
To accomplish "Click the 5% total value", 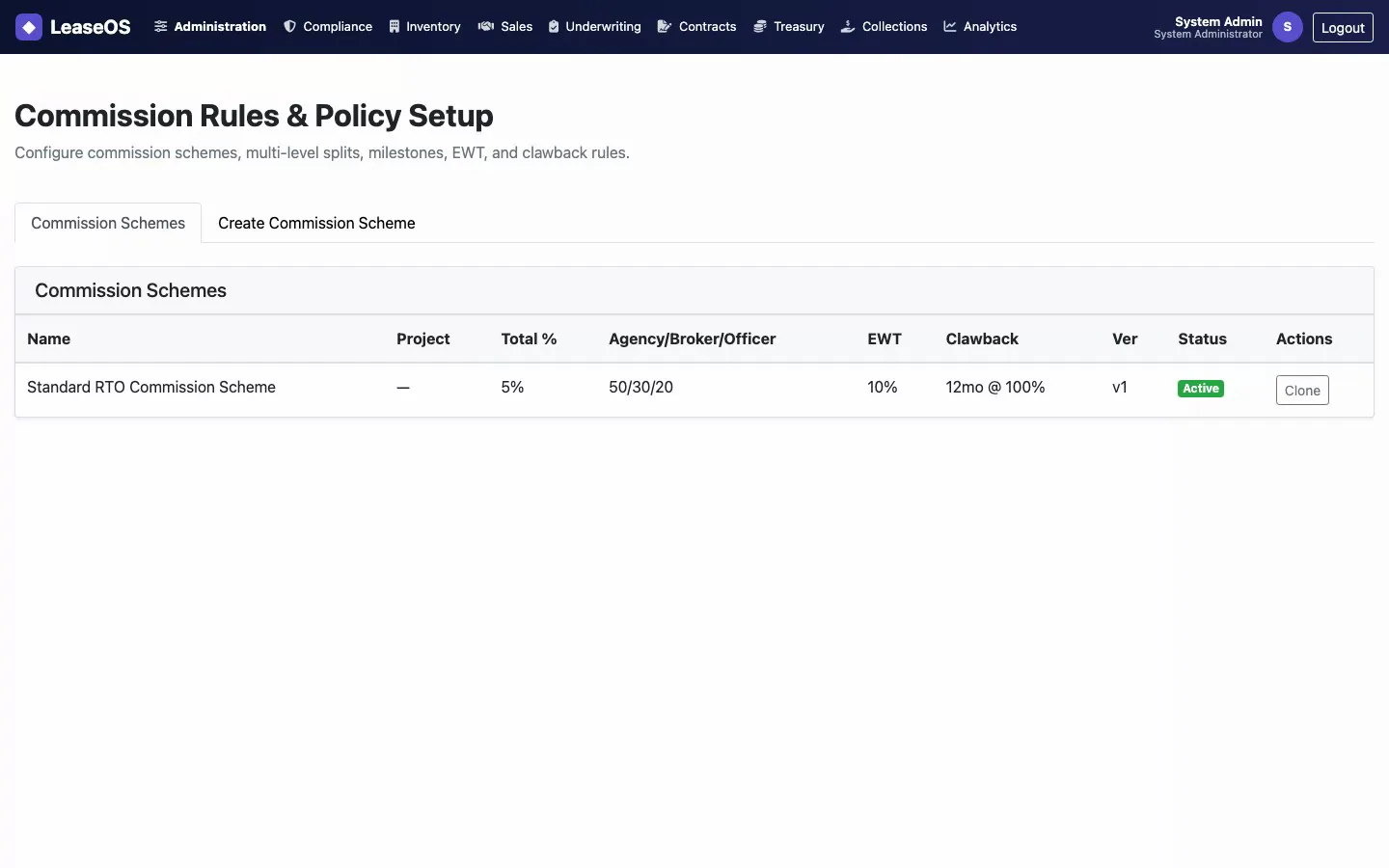I will [x=512, y=387].
